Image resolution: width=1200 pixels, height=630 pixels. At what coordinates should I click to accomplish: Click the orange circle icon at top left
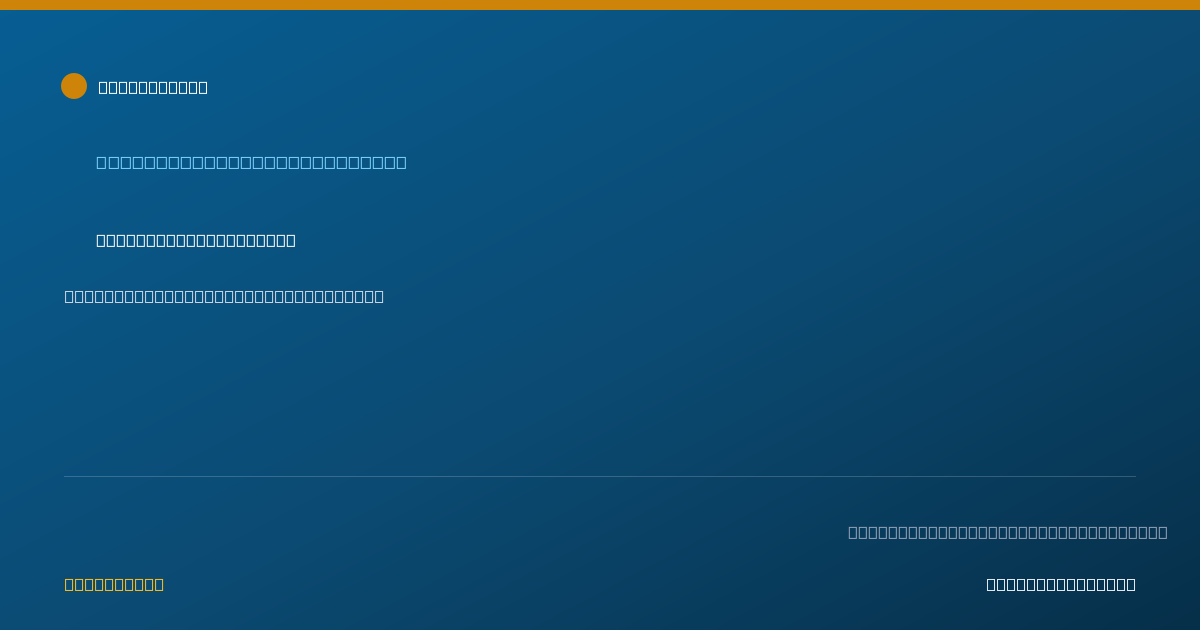[x=74, y=86]
